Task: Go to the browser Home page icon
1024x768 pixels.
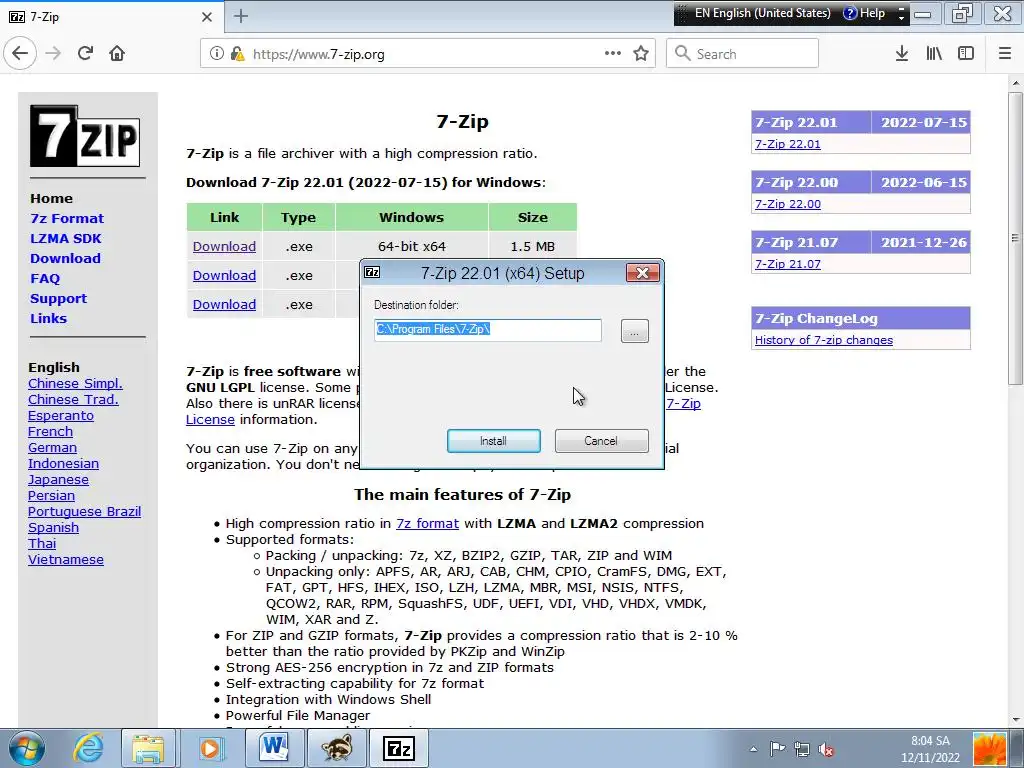Action: coord(117,54)
